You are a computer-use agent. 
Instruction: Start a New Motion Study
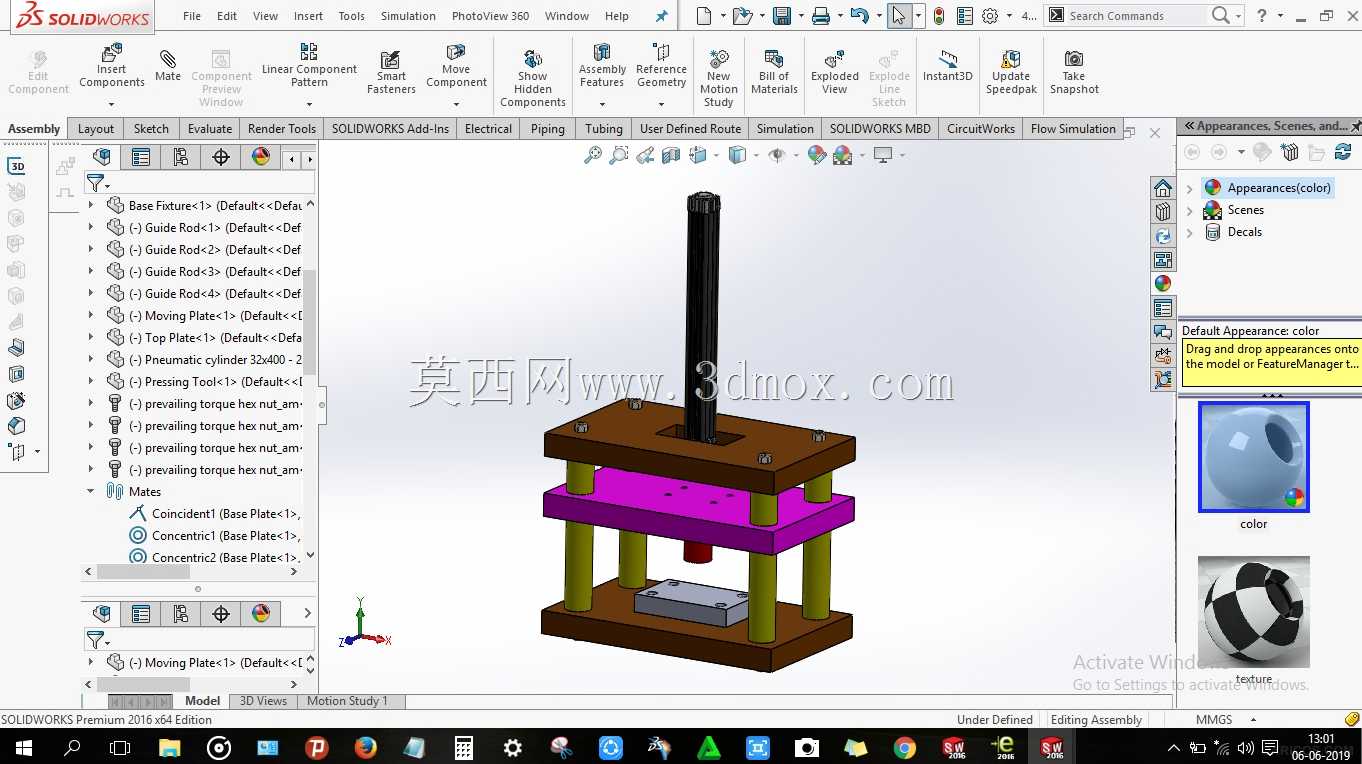point(718,77)
